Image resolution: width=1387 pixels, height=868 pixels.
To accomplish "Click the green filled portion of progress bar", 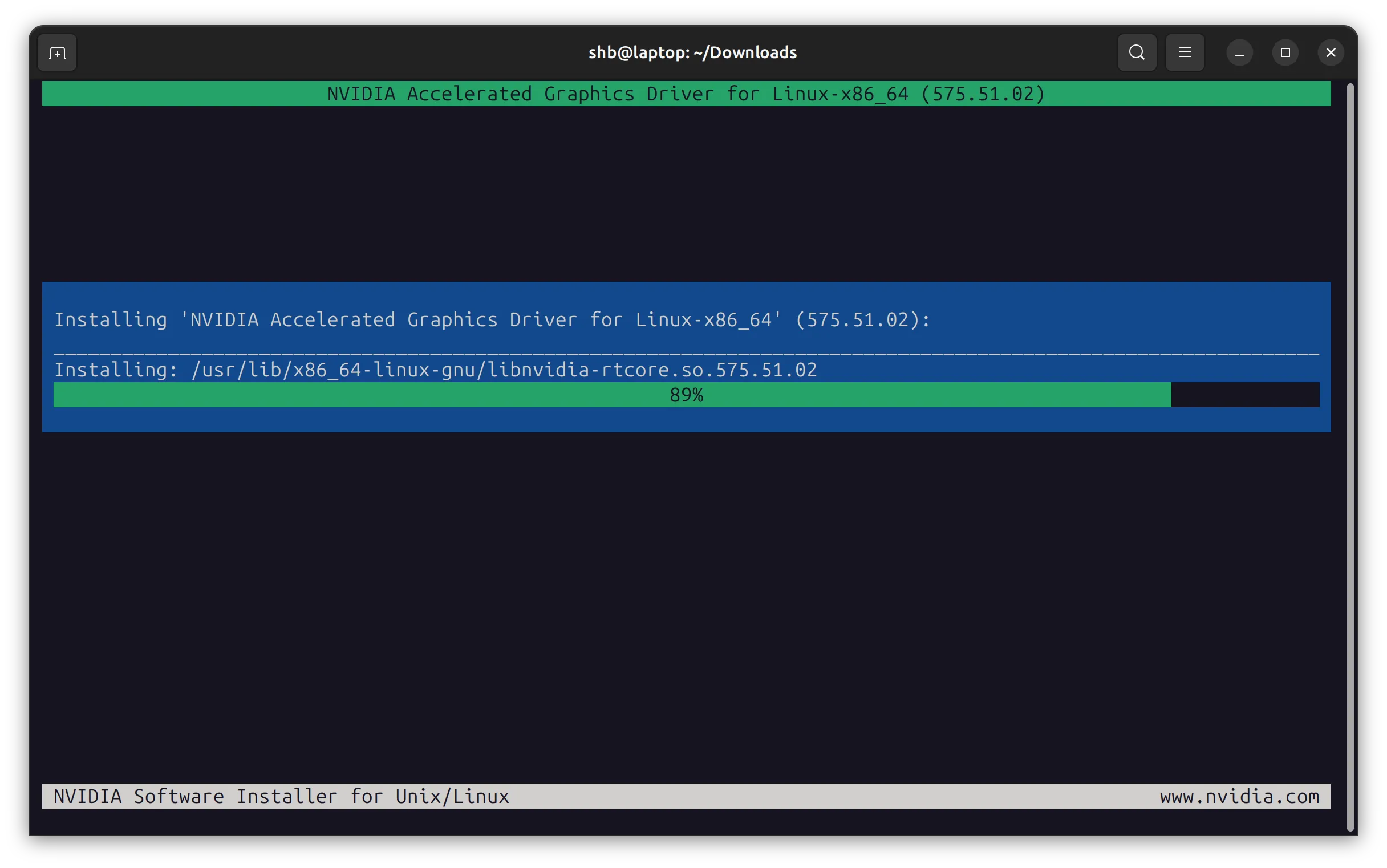I will [344, 395].
